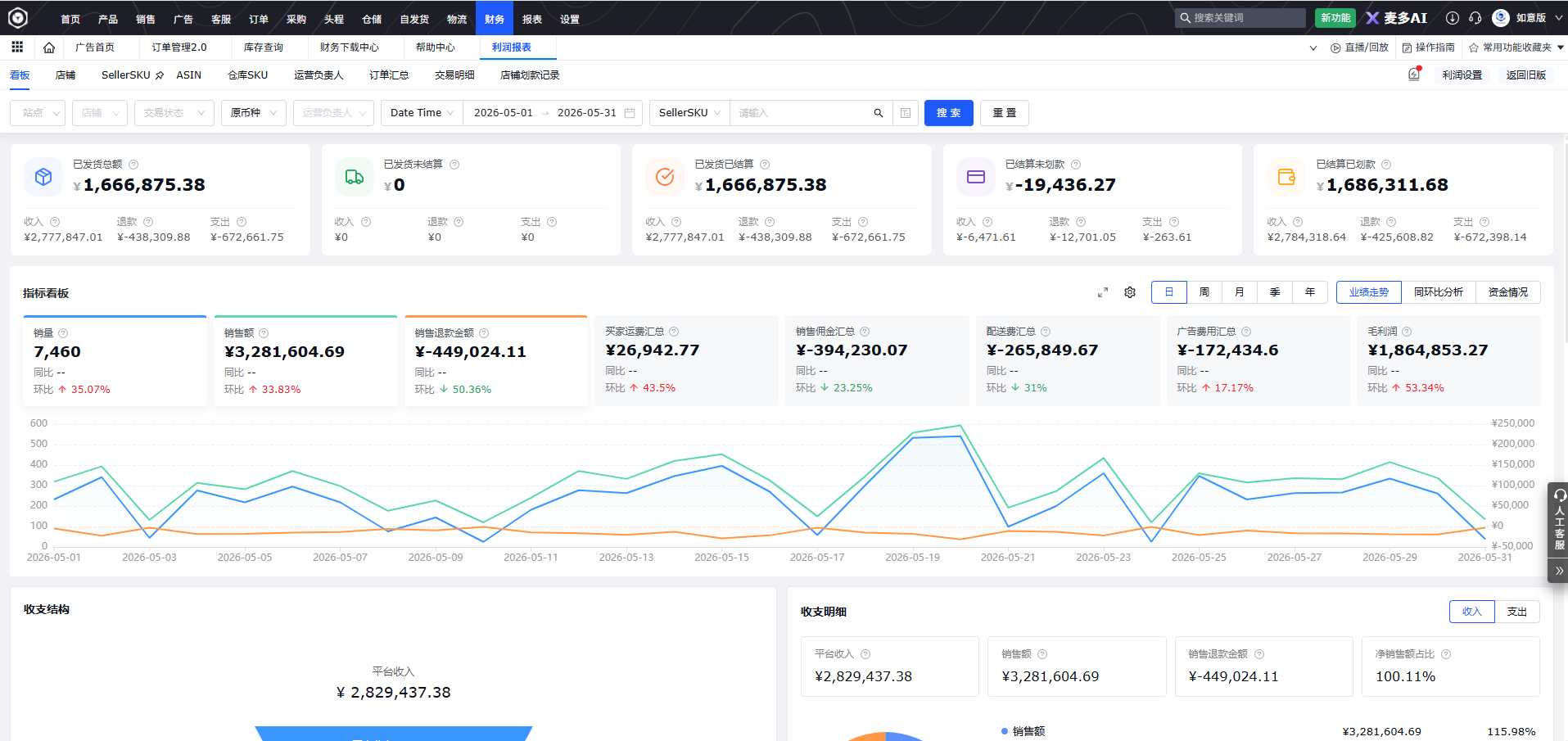Select the 销售退款金额 orange metric card
Screen dimensions: 1568x741
point(496,361)
